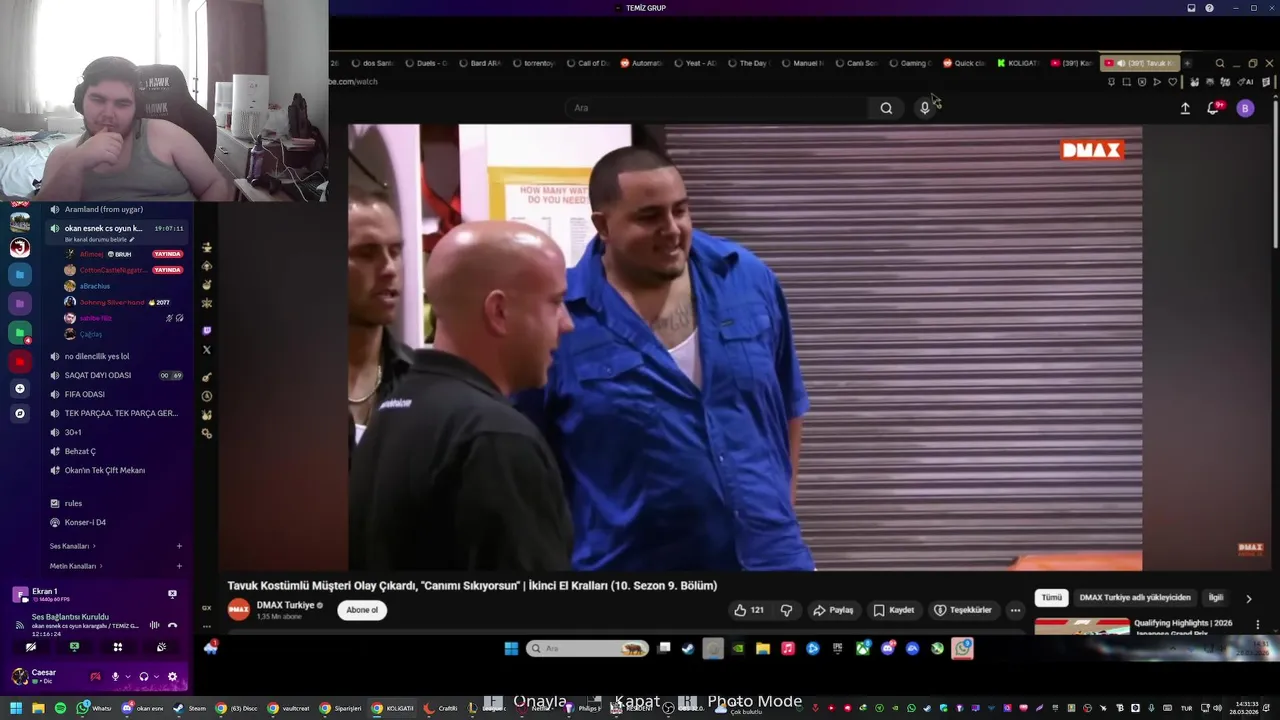Show more filter chips with right arrow
Screen dimensions: 1280x720
[x=1248, y=598]
